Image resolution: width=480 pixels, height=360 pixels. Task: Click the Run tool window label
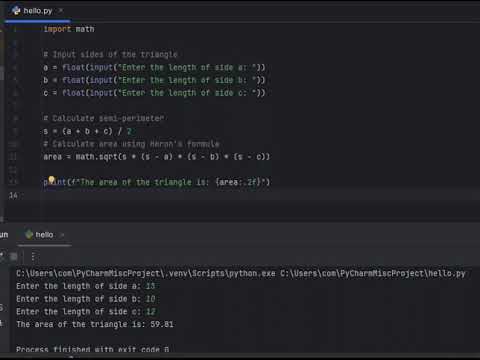click(x=4, y=235)
